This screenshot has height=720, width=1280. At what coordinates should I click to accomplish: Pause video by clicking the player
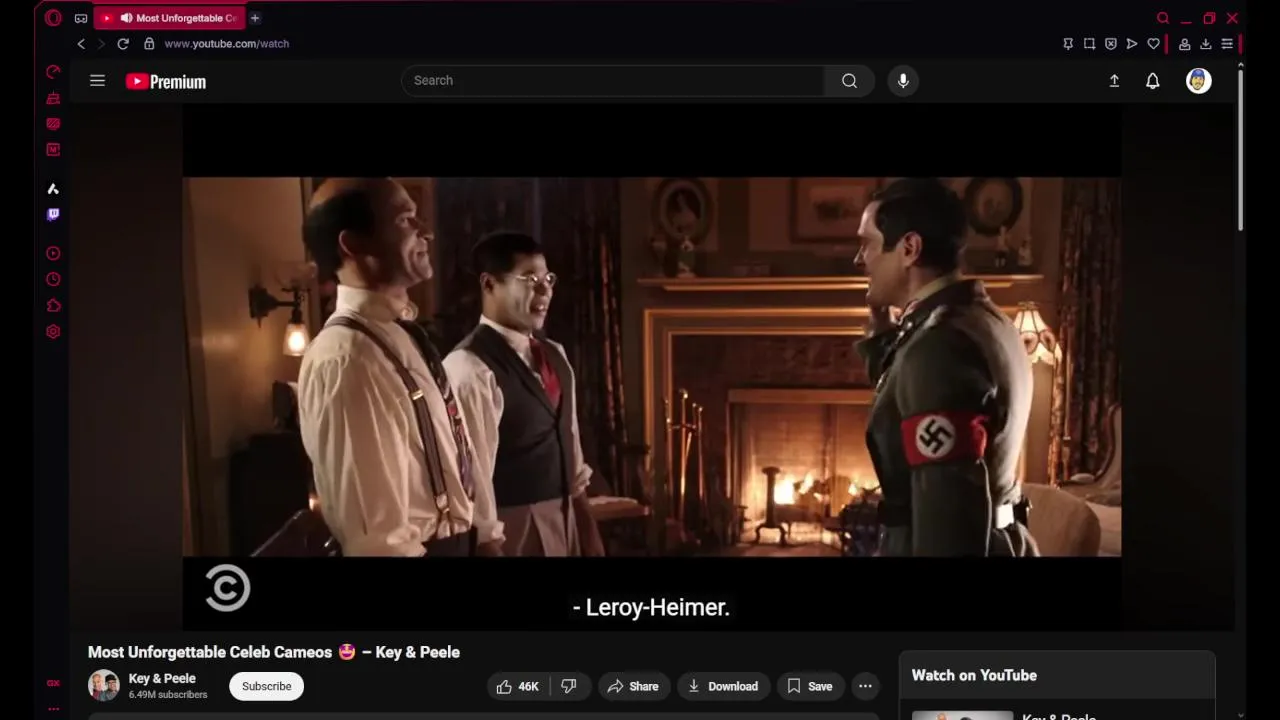pos(651,366)
